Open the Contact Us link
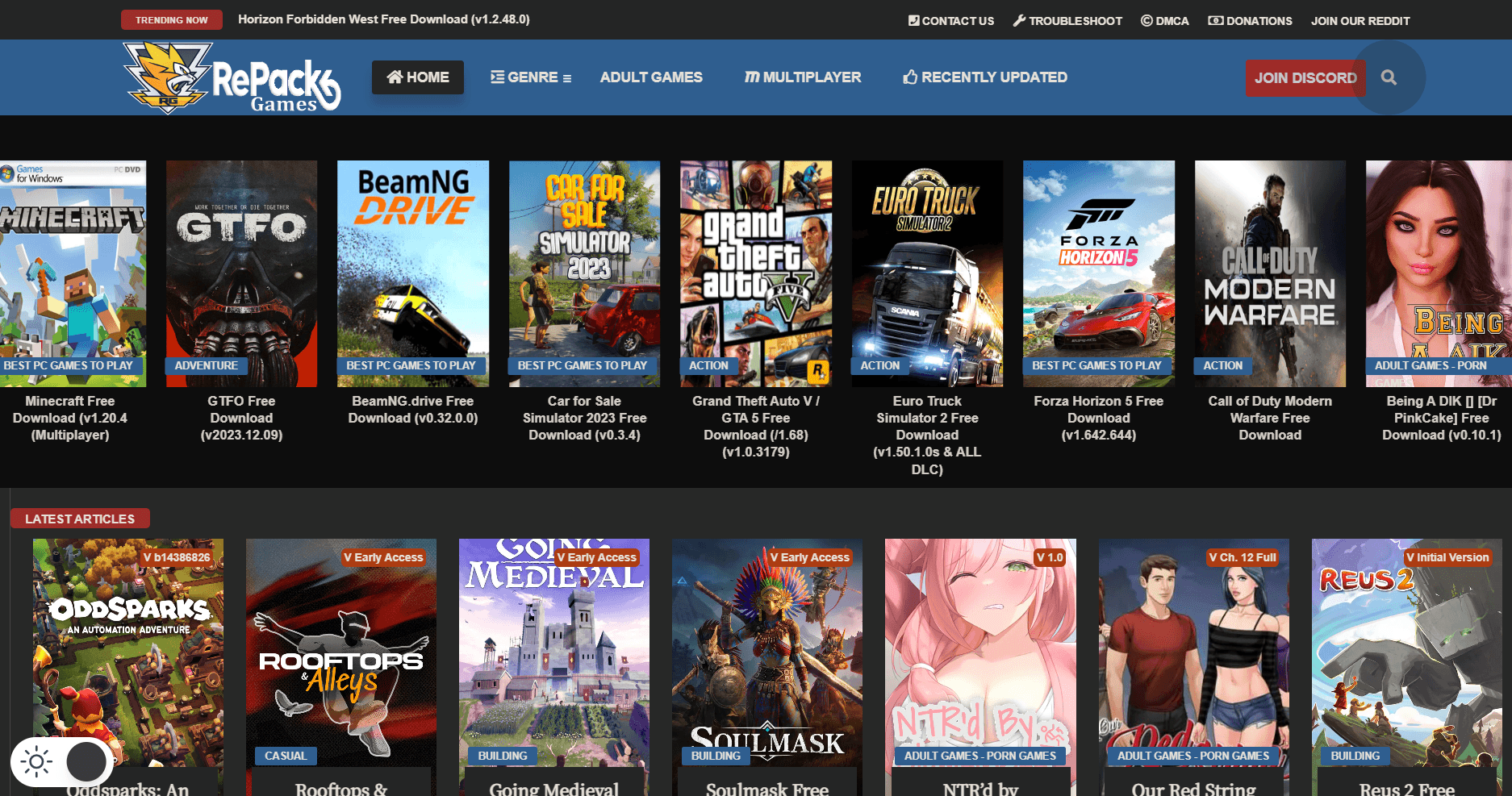The height and width of the screenshot is (796, 1512). point(951,21)
